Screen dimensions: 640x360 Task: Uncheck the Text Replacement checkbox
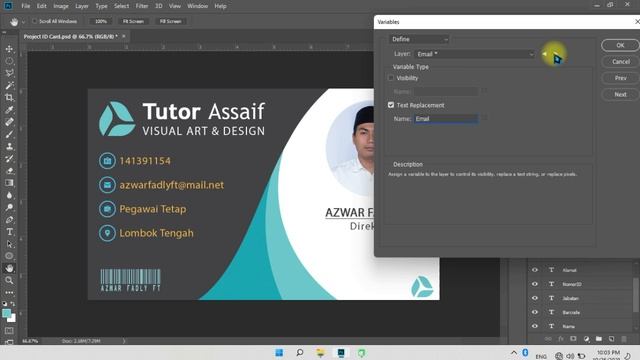tap(391, 105)
